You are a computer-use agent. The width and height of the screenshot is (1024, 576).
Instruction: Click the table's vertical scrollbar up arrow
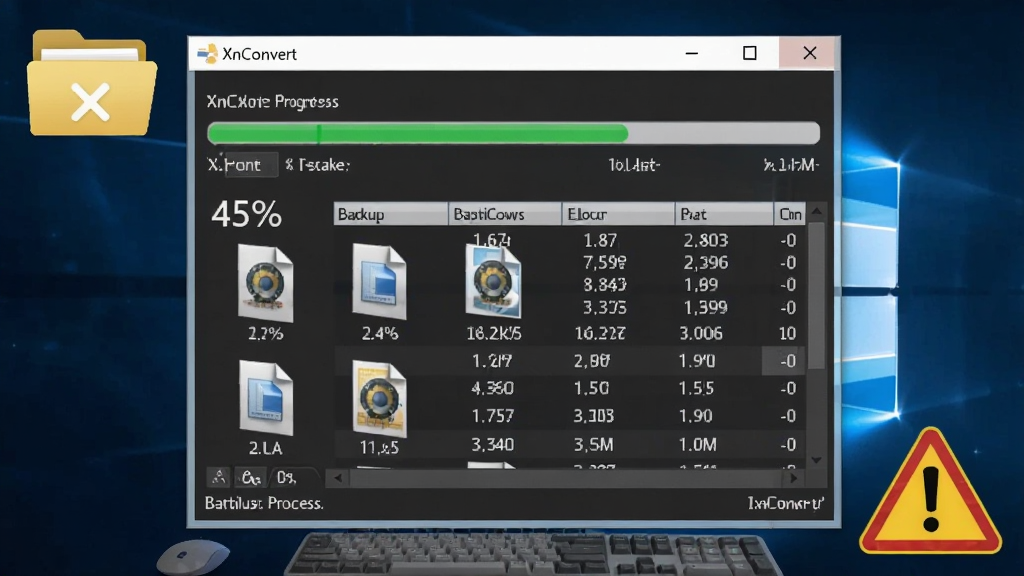pos(816,212)
